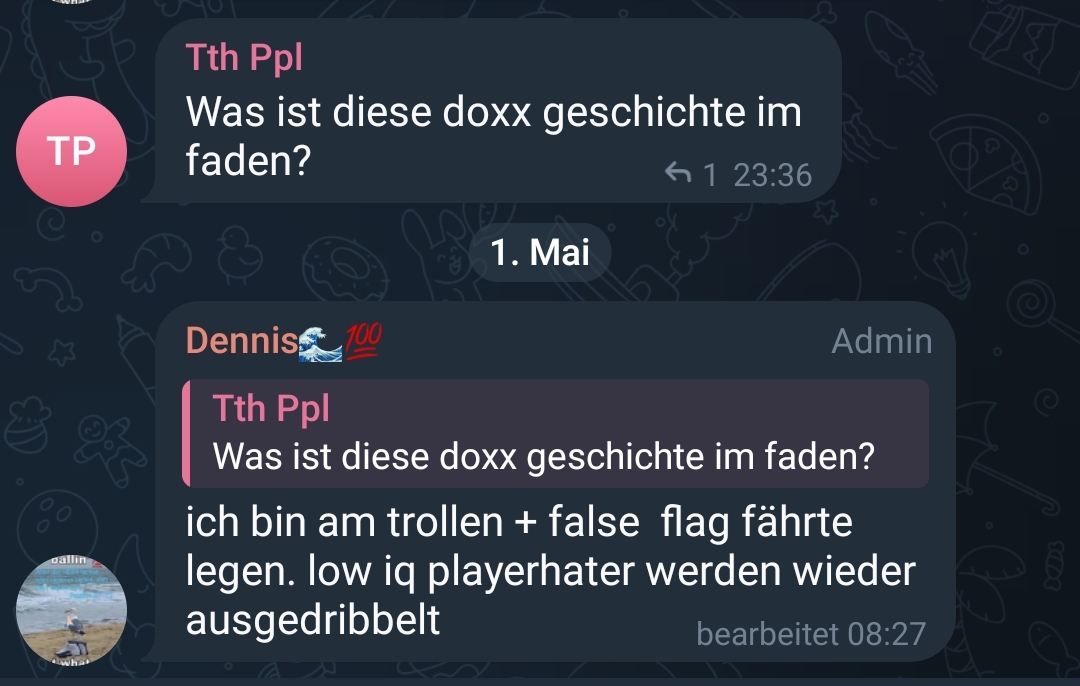Click the pink vertical bar of the quote
Image resolution: width=1080 pixels, height=686 pixels.
186,433
